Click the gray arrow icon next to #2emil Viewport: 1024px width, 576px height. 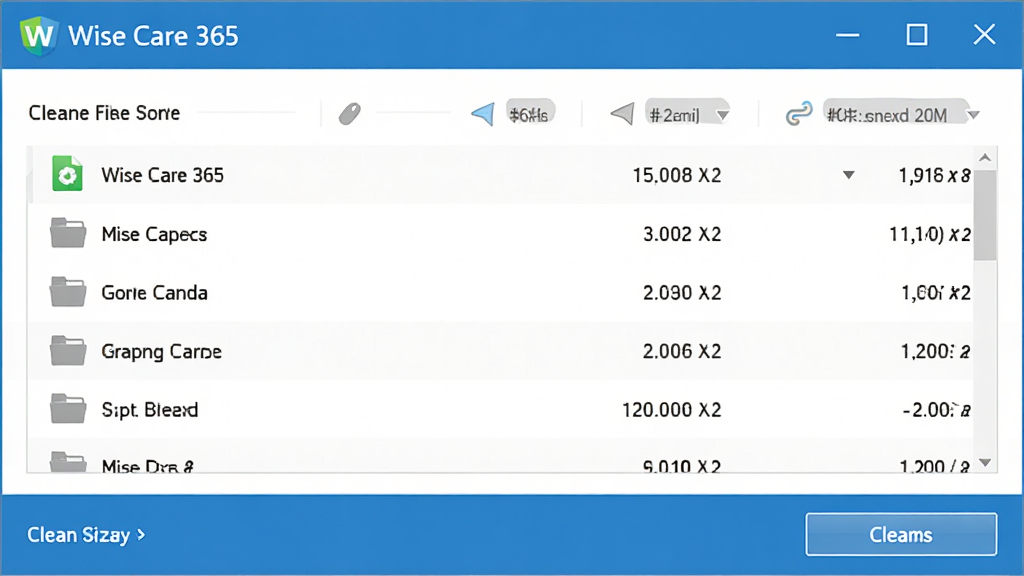[x=622, y=114]
